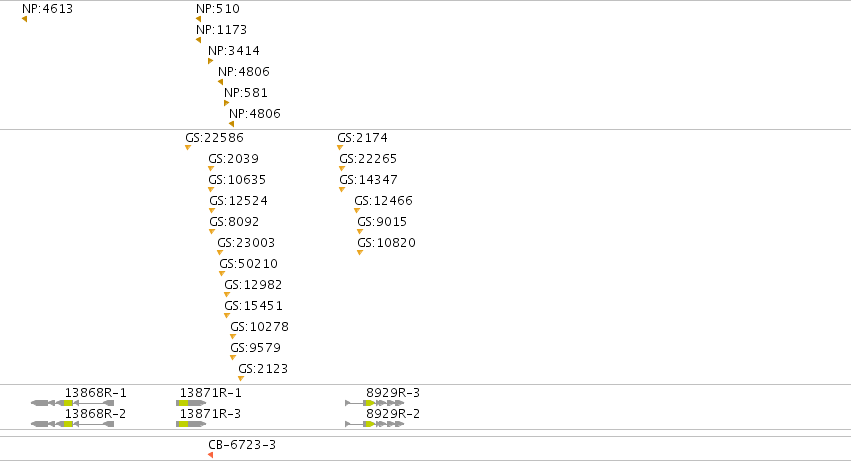Click triangle marker under GS:23003
Image resolution: width=851 pixels, height=461 pixels.
pyautogui.click(x=220, y=252)
